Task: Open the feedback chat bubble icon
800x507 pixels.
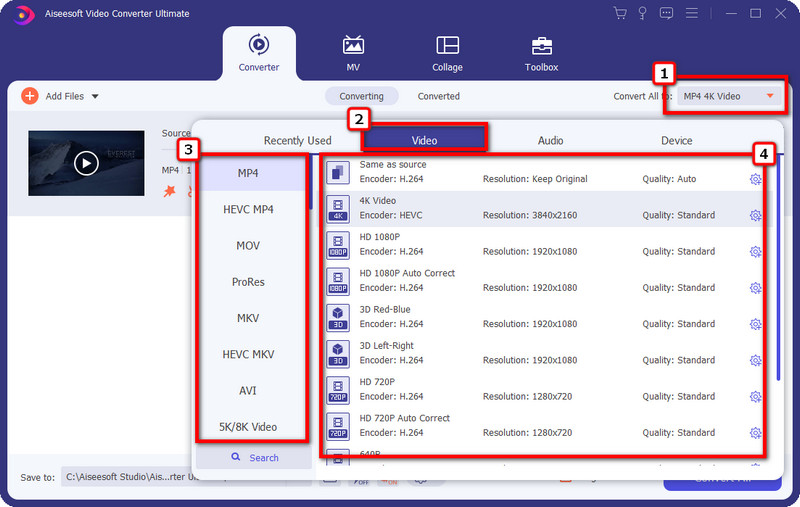Action: point(664,13)
